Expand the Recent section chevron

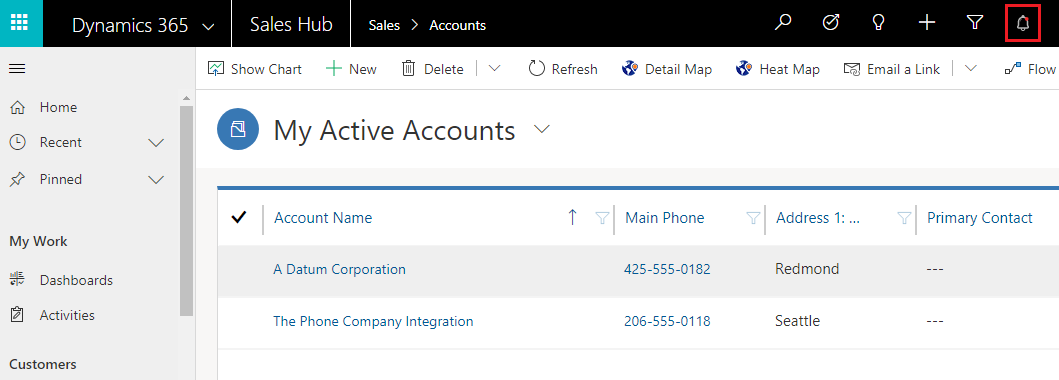tap(156, 143)
